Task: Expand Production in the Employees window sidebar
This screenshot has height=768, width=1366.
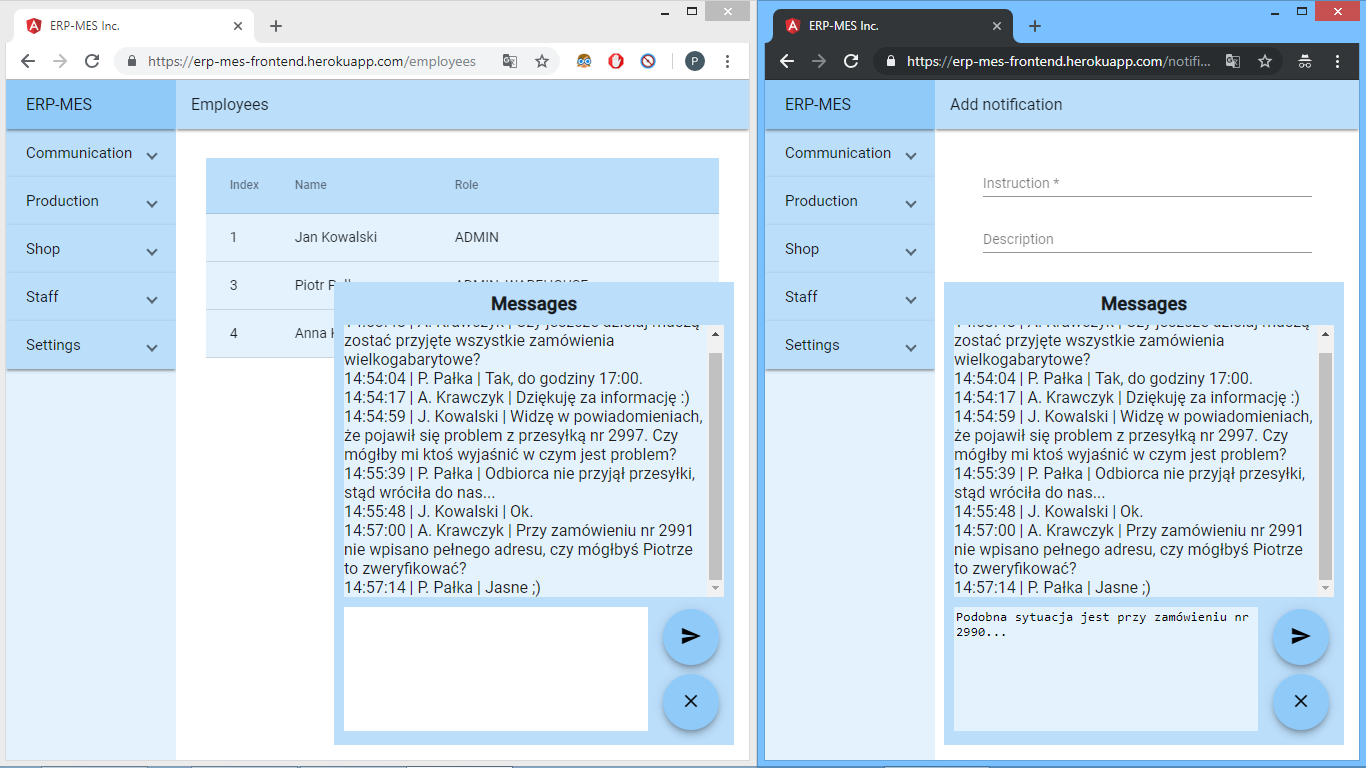Action: 91,201
